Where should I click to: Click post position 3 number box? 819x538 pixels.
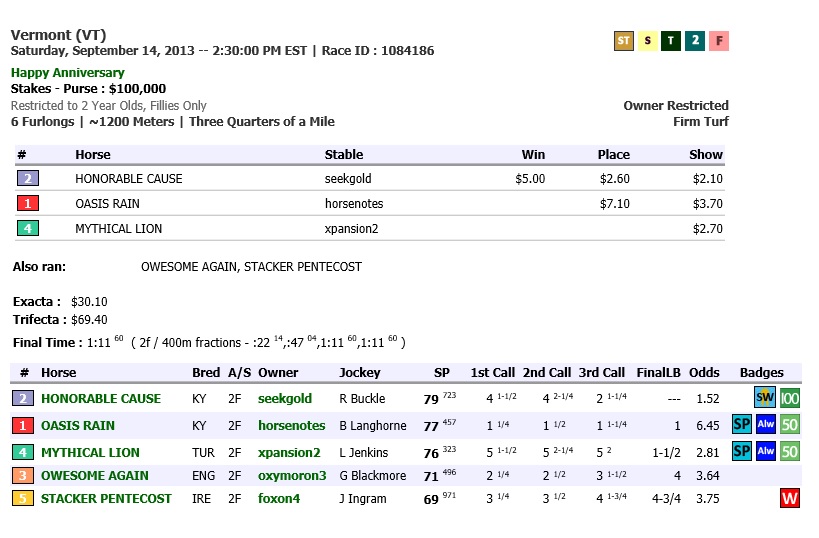coord(24,476)
